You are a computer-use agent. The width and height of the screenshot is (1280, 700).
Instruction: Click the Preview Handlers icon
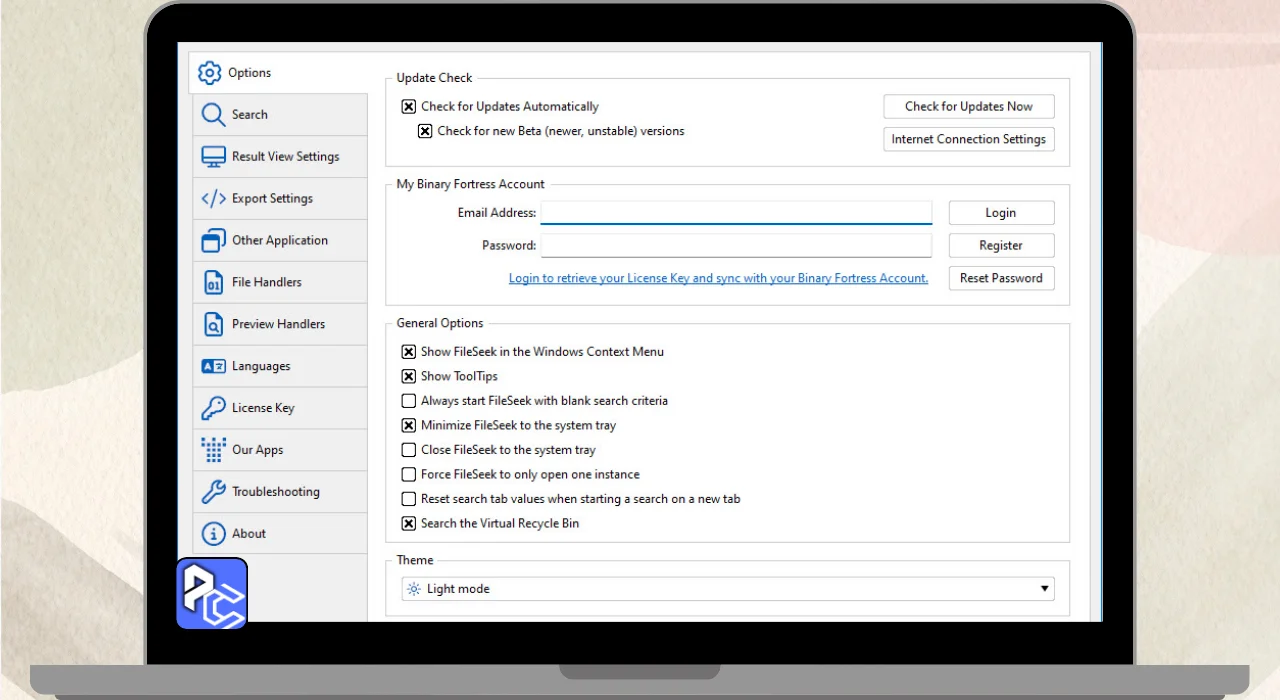click(x=213, y=325)
